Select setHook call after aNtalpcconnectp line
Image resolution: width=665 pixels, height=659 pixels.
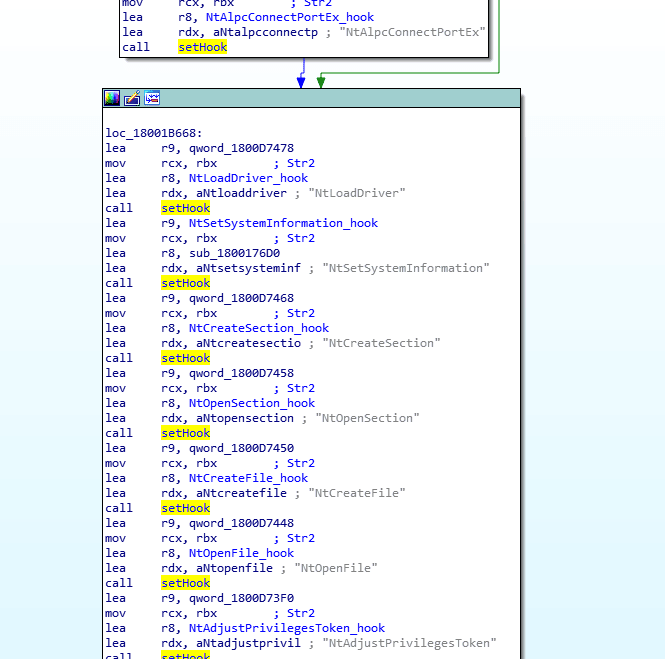click(x=203, y=47)
